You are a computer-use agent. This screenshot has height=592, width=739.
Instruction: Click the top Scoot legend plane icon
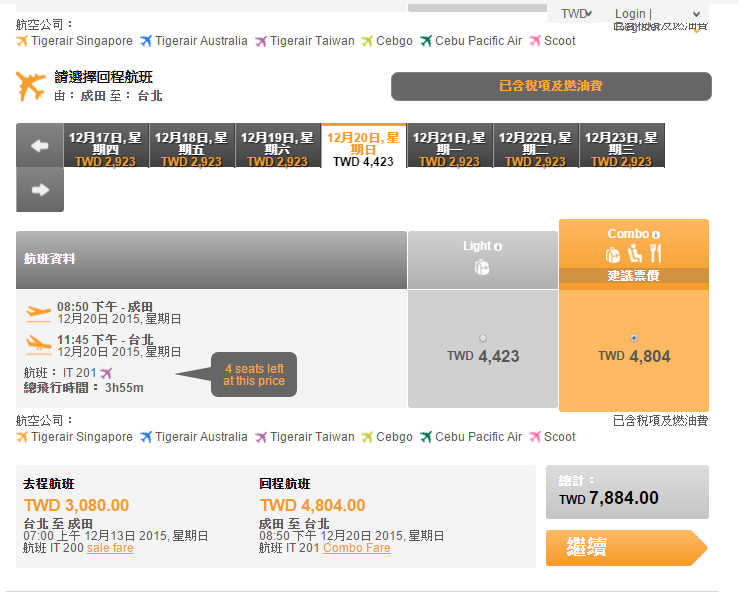[x=535, y=41]
